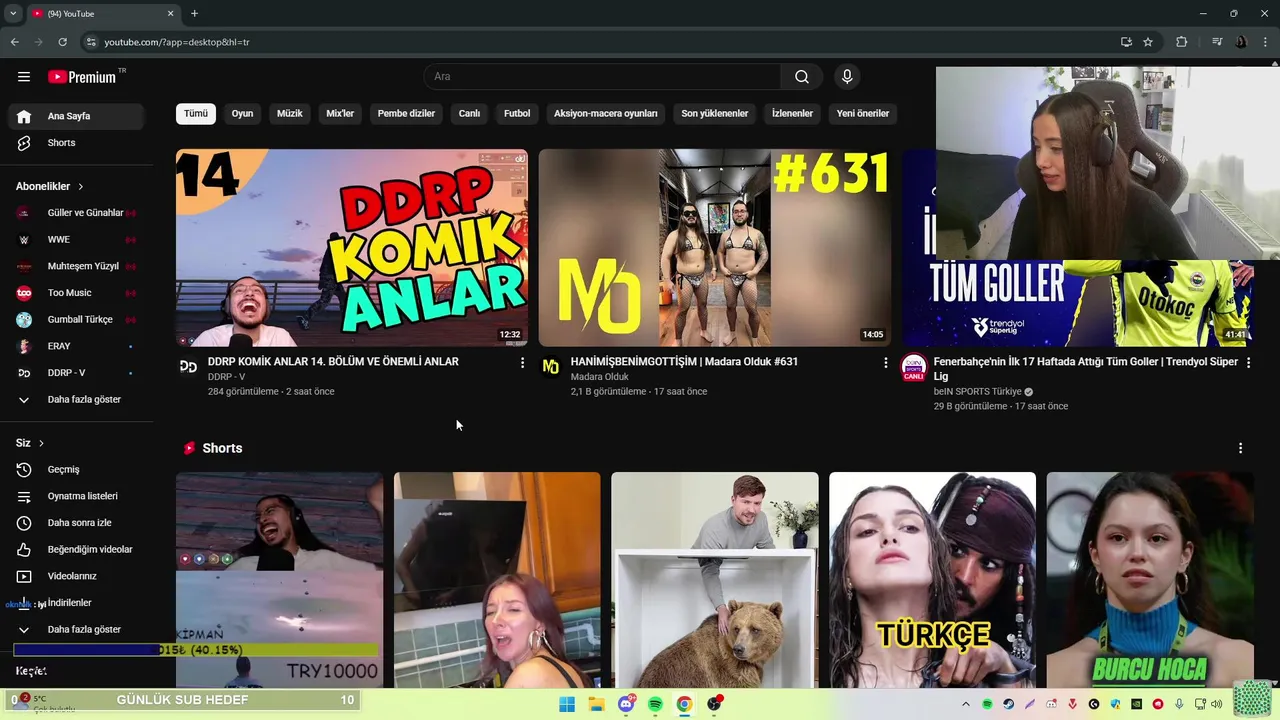Select the Oyun filter chip
Image resolution: width=1280 pixels, height=720 pixels.
[x=242, y=113]
